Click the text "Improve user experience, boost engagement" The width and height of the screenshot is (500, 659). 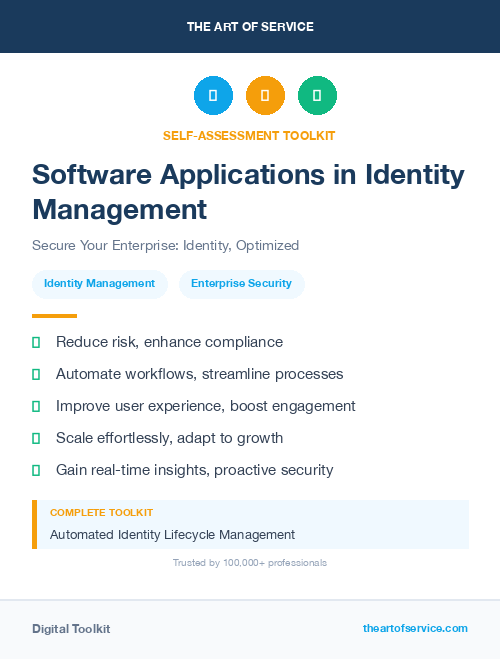(205, 406)
